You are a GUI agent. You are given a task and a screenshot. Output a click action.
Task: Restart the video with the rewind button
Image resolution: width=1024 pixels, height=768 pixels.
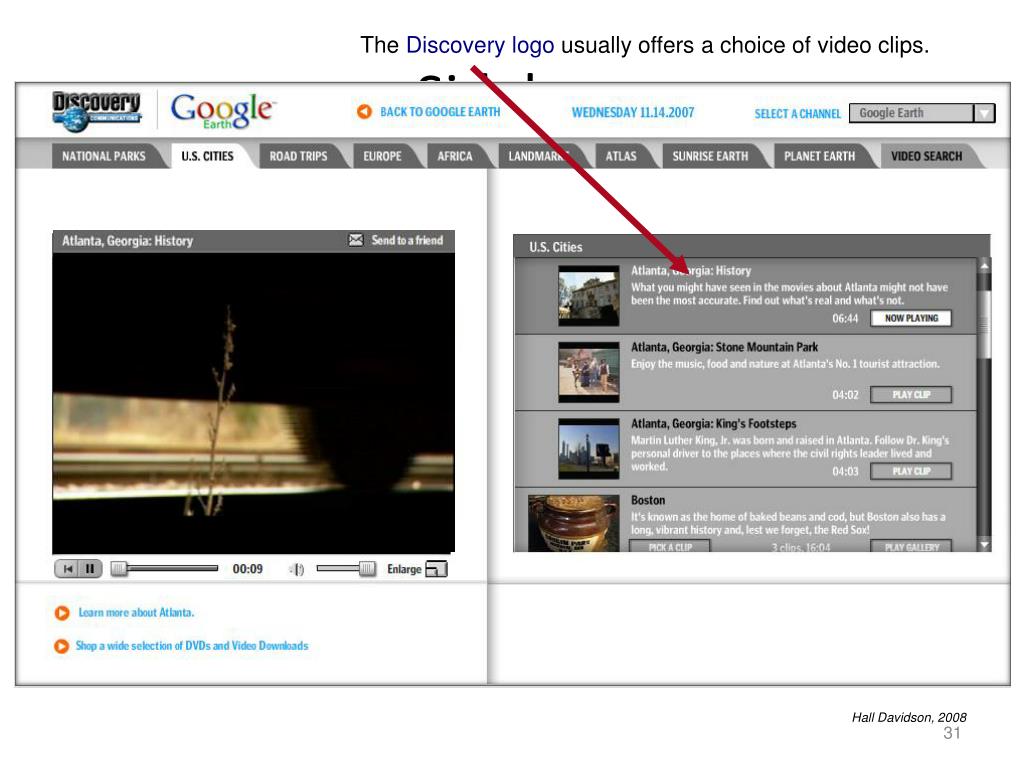pos(68,569)
